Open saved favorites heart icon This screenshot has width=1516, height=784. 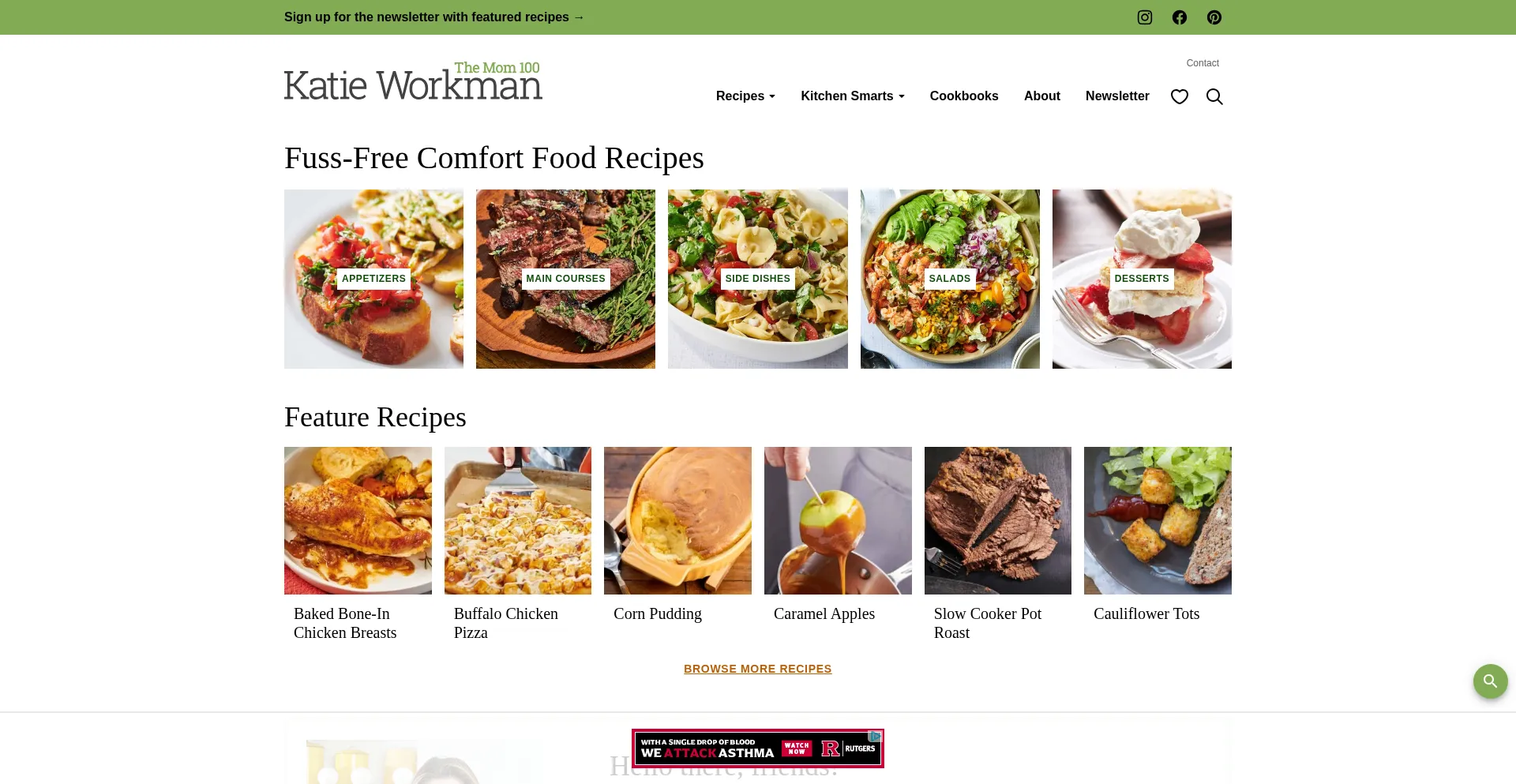coord(1180,96)
